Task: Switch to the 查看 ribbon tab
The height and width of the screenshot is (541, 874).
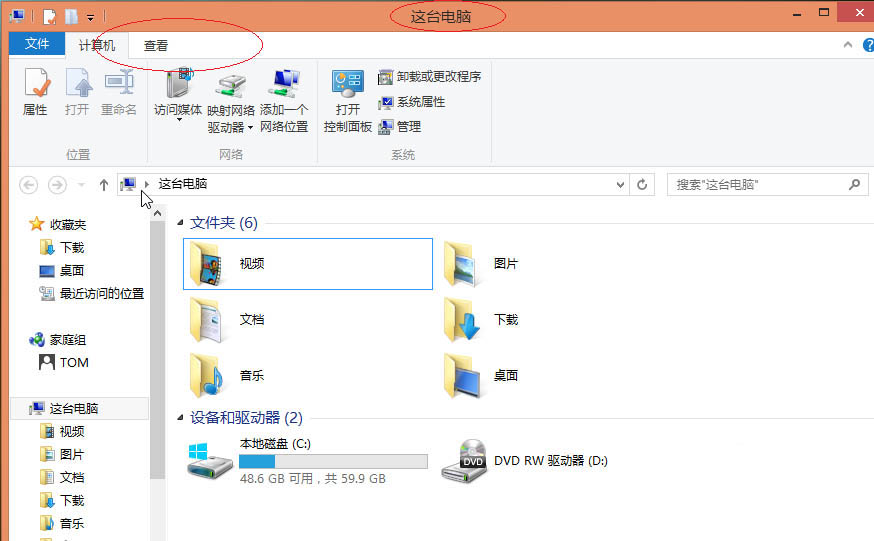Action: (x=156, y=45)
